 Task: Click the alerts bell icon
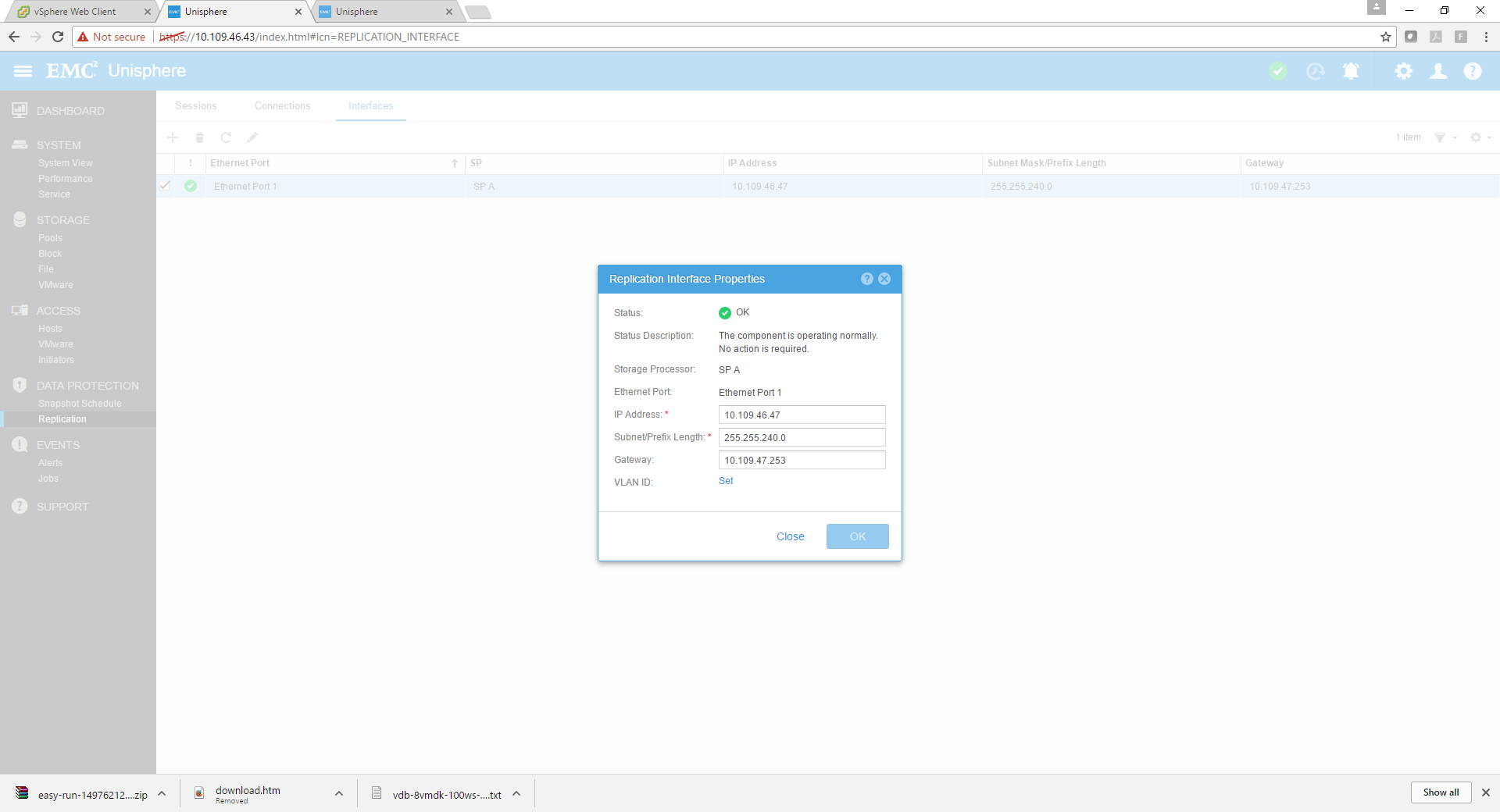point(1351,71)
